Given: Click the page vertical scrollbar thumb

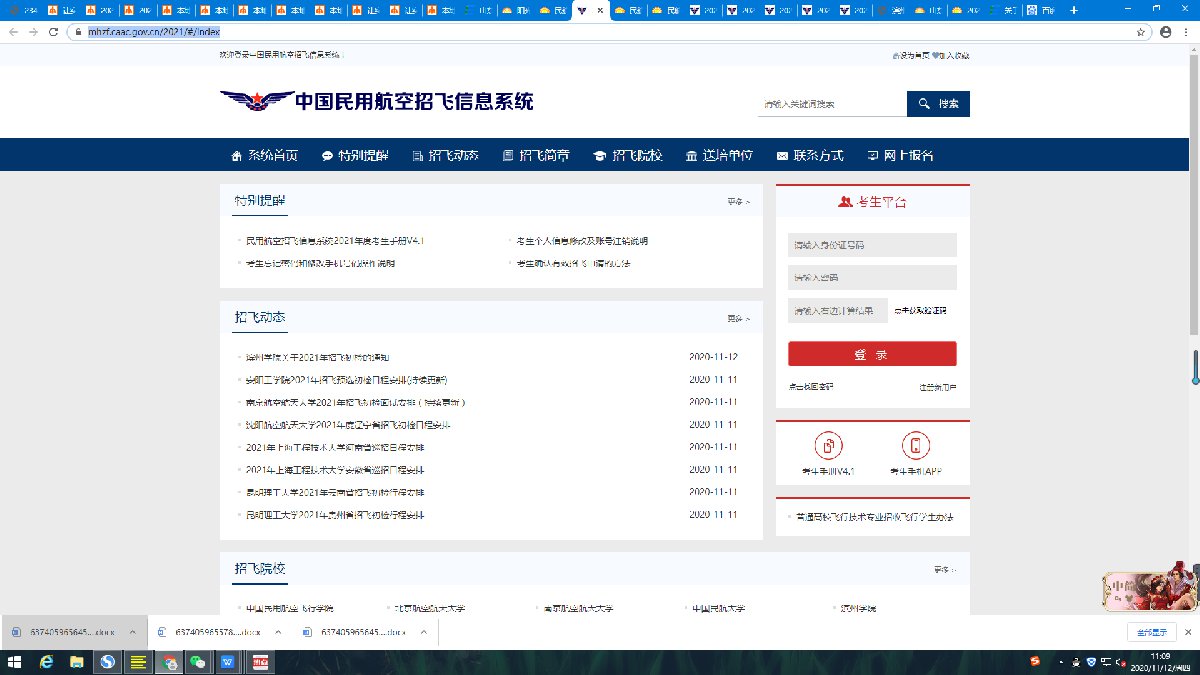Looking at the screenshot, I should coord(1194,367).
